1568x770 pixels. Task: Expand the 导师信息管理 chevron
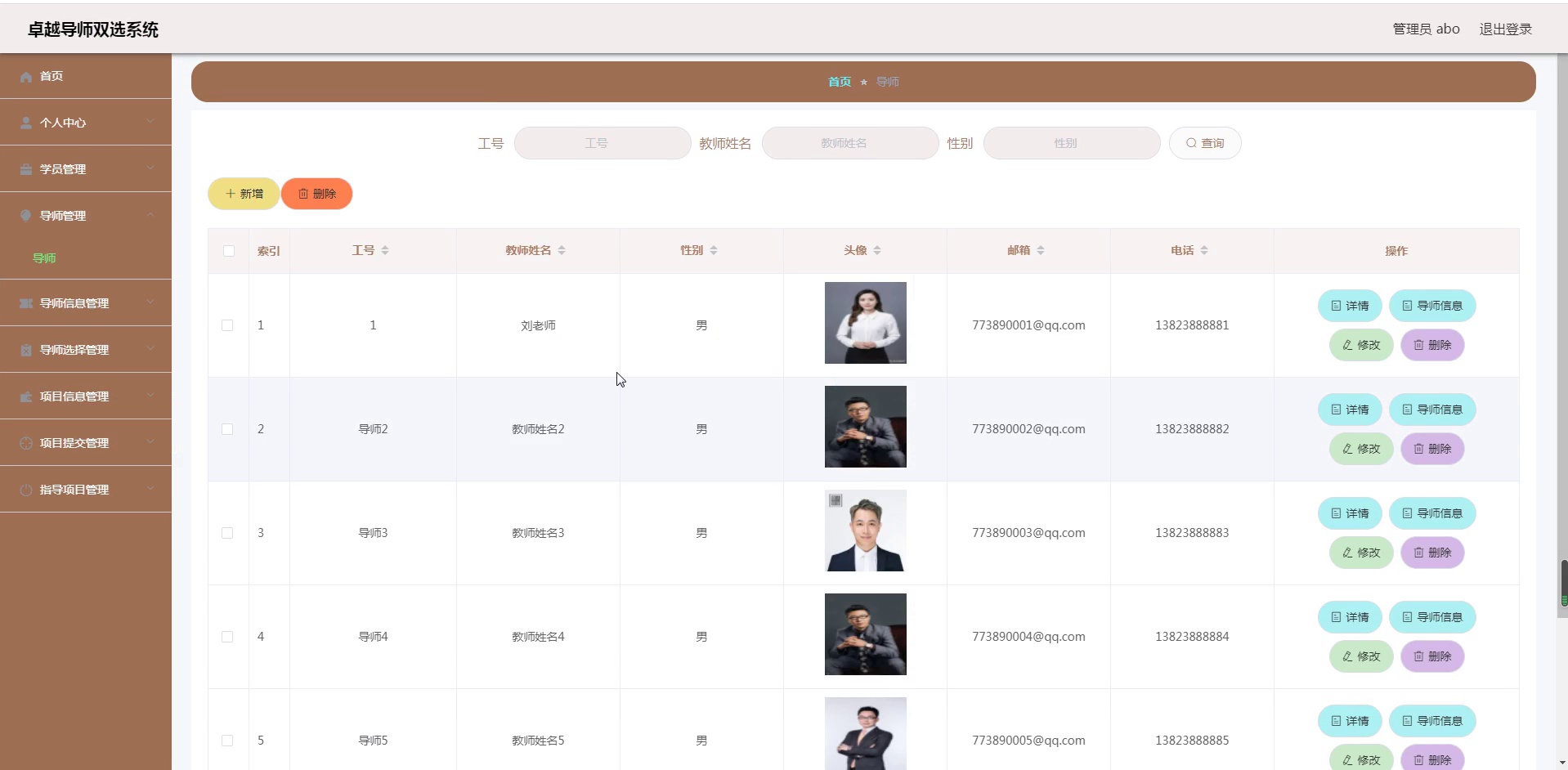coord(150,302)
